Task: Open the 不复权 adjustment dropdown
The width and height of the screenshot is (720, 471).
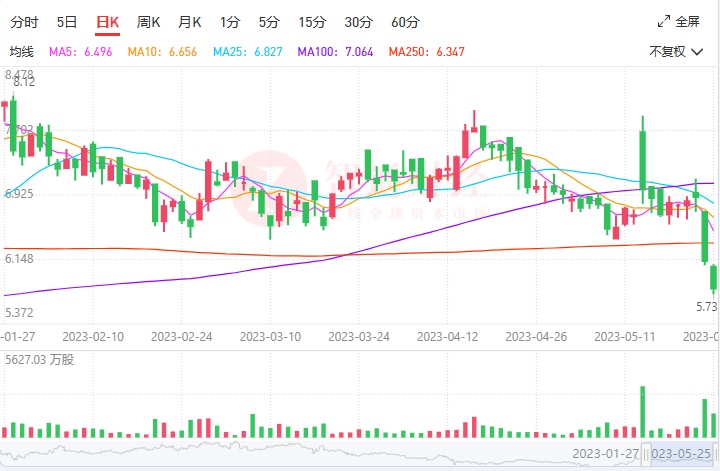Action: coord(676,51)
